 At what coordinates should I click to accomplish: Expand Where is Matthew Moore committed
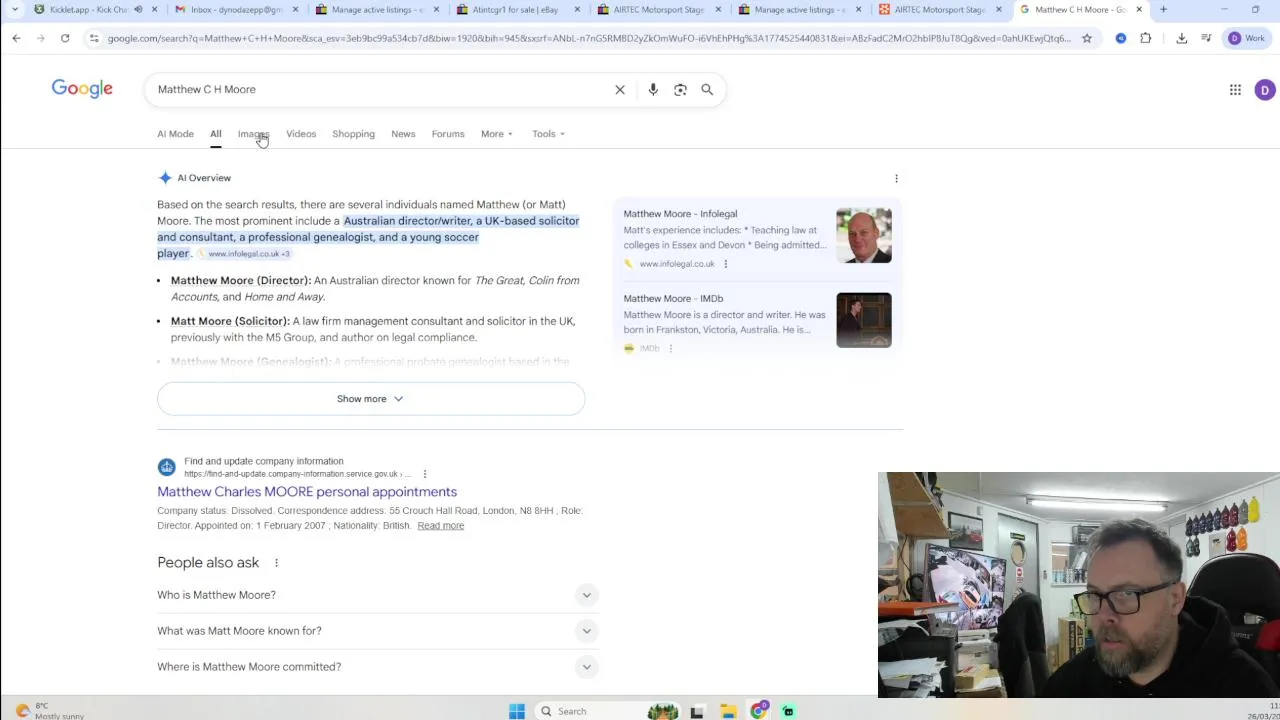[378, 667]
